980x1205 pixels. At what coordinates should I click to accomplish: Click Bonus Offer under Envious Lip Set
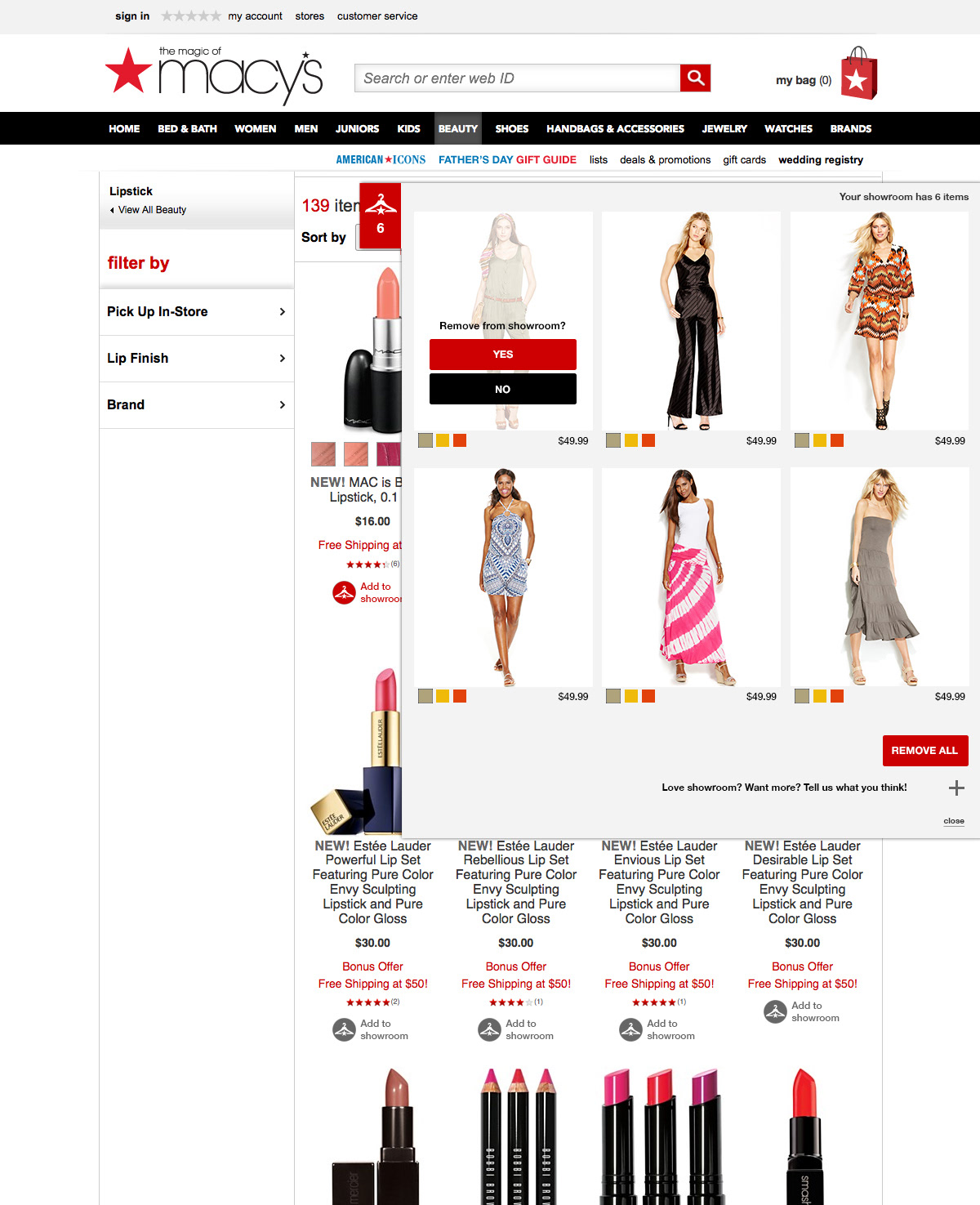[659, 966]
